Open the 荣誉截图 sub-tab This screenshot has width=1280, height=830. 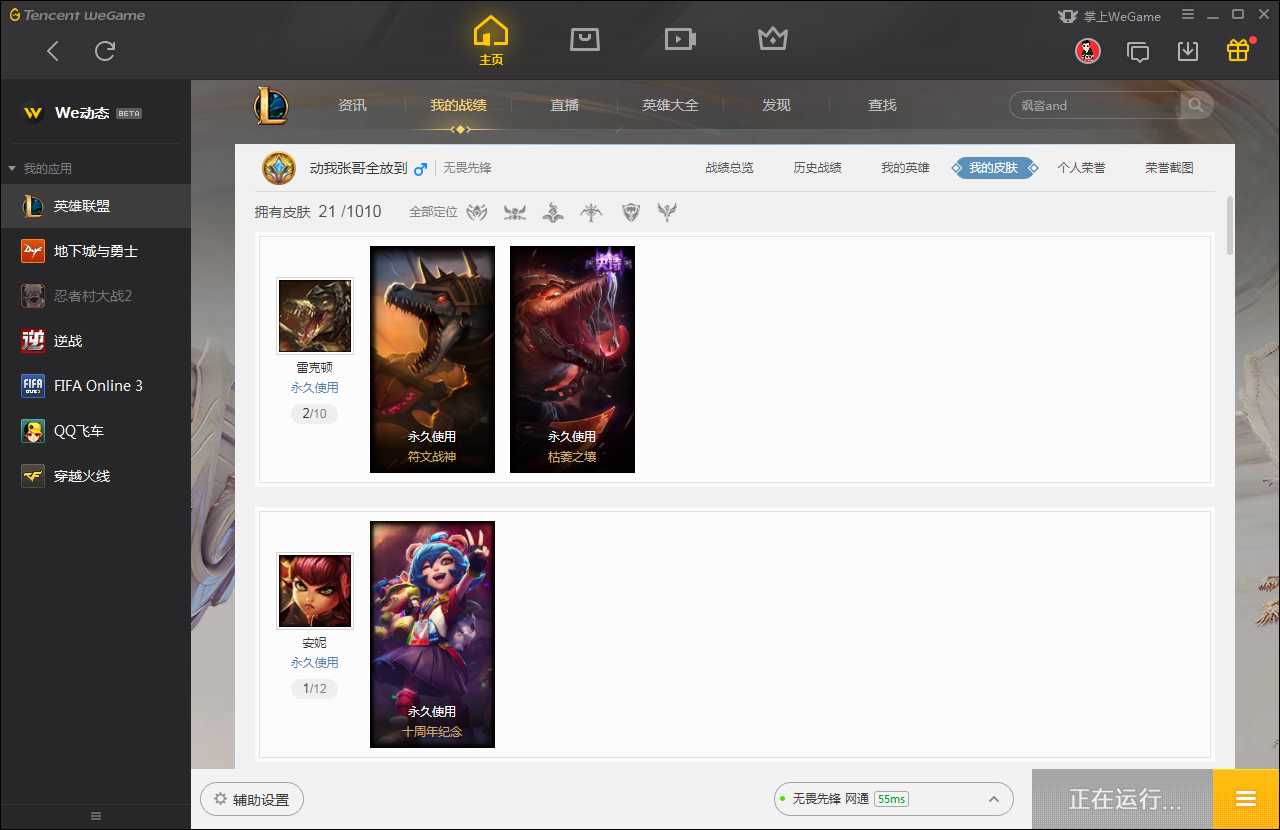tap(1170, 168)
